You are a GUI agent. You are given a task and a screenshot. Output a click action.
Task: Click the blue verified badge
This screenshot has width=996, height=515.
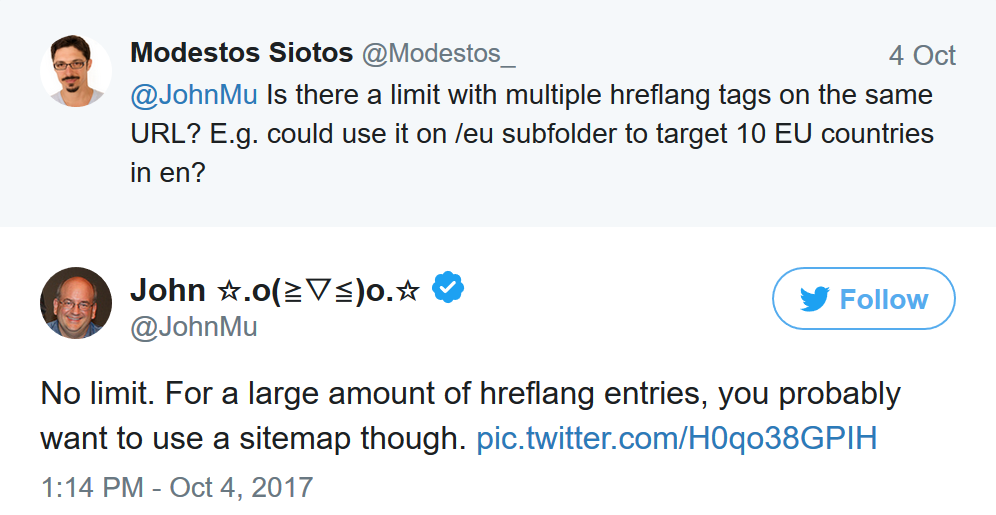pos(447,289)
